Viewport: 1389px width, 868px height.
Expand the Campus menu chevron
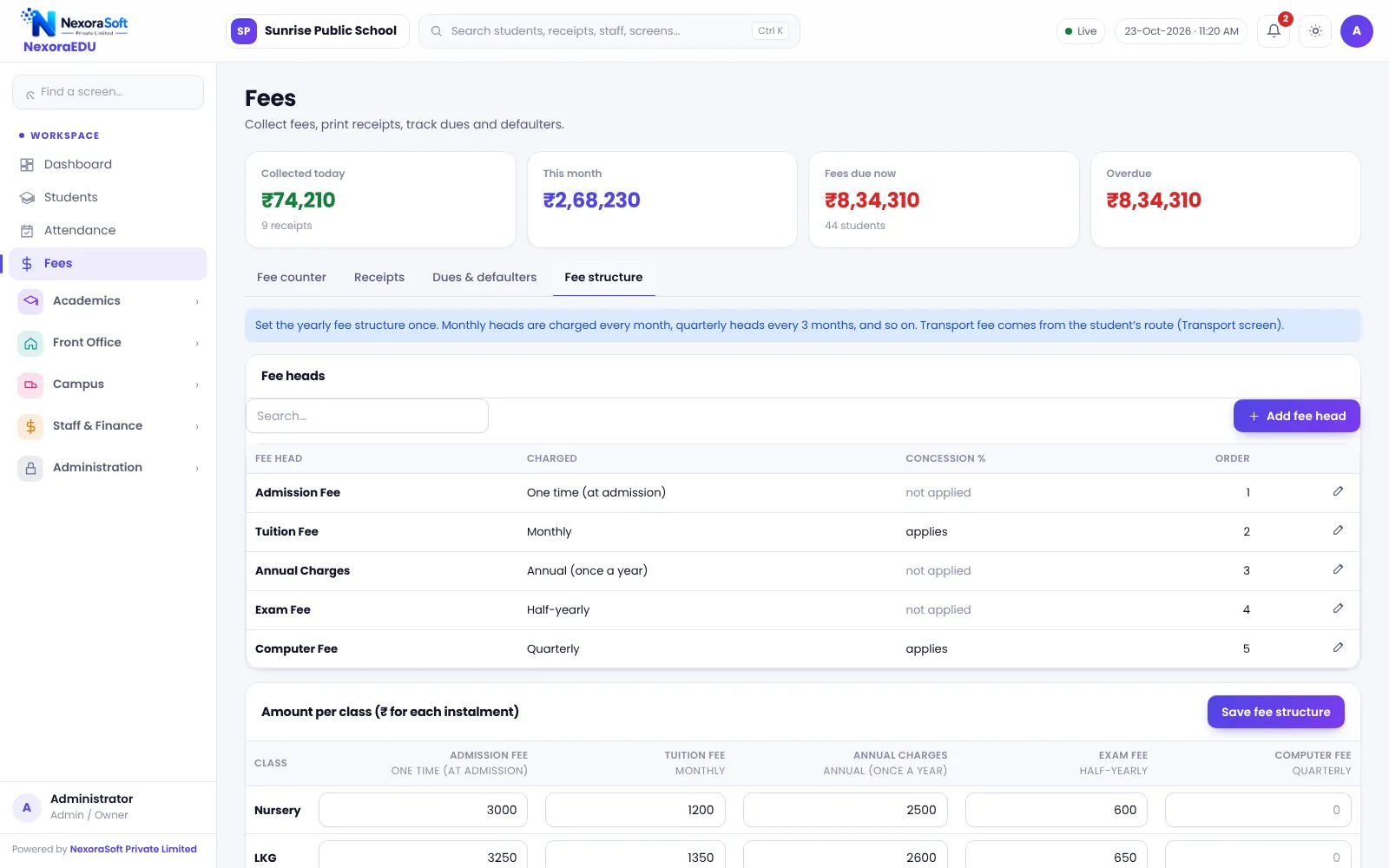pos(197,385)
